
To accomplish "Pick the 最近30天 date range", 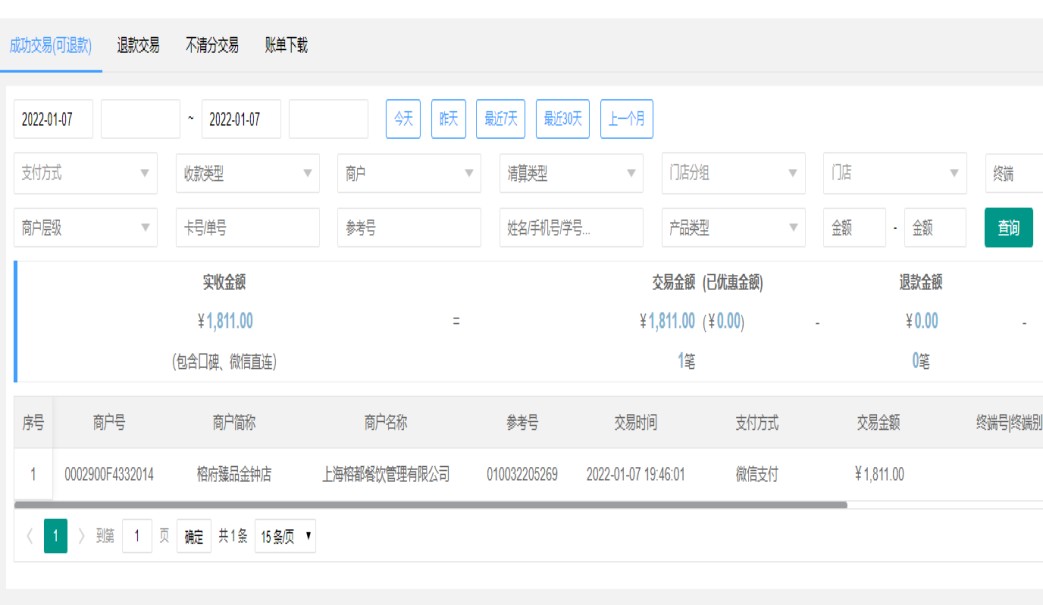I will coord(562,119).
